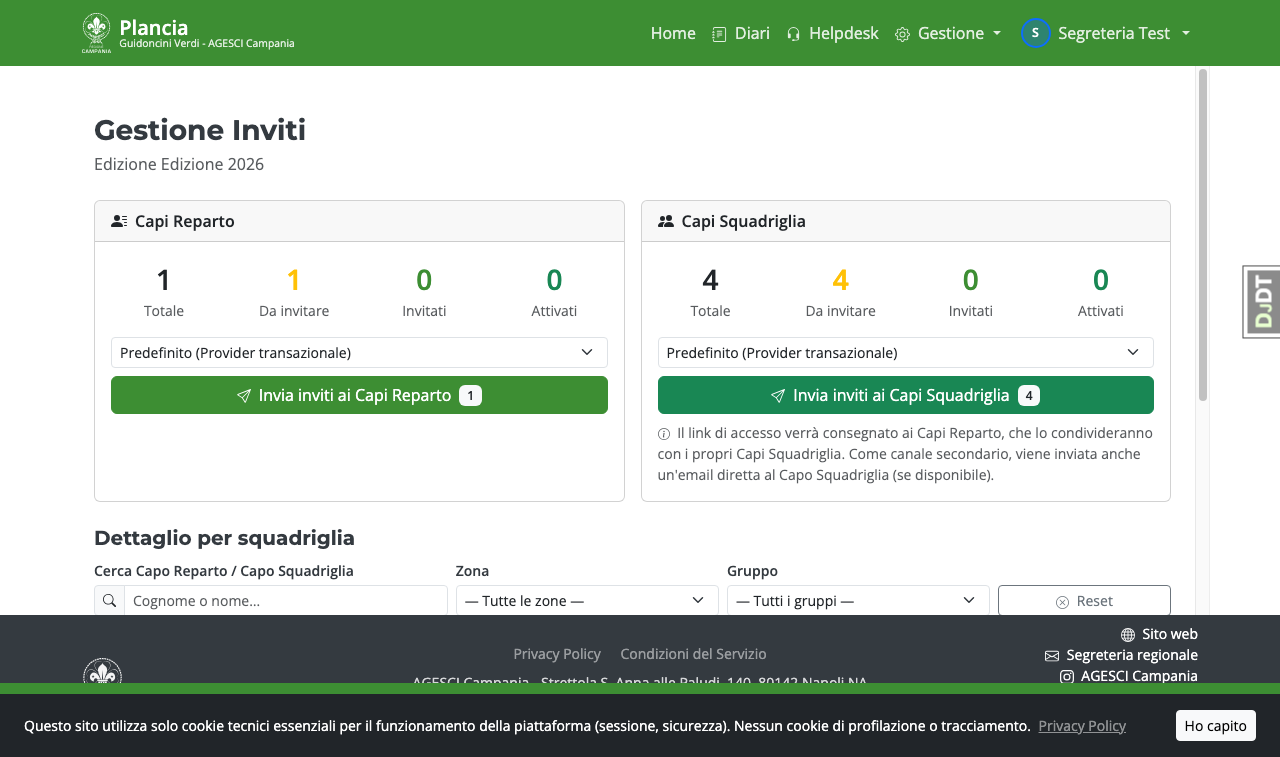Click the search magnifier icon
The width and height of the screenshot is (1280, 757).
tap(110, 601)
